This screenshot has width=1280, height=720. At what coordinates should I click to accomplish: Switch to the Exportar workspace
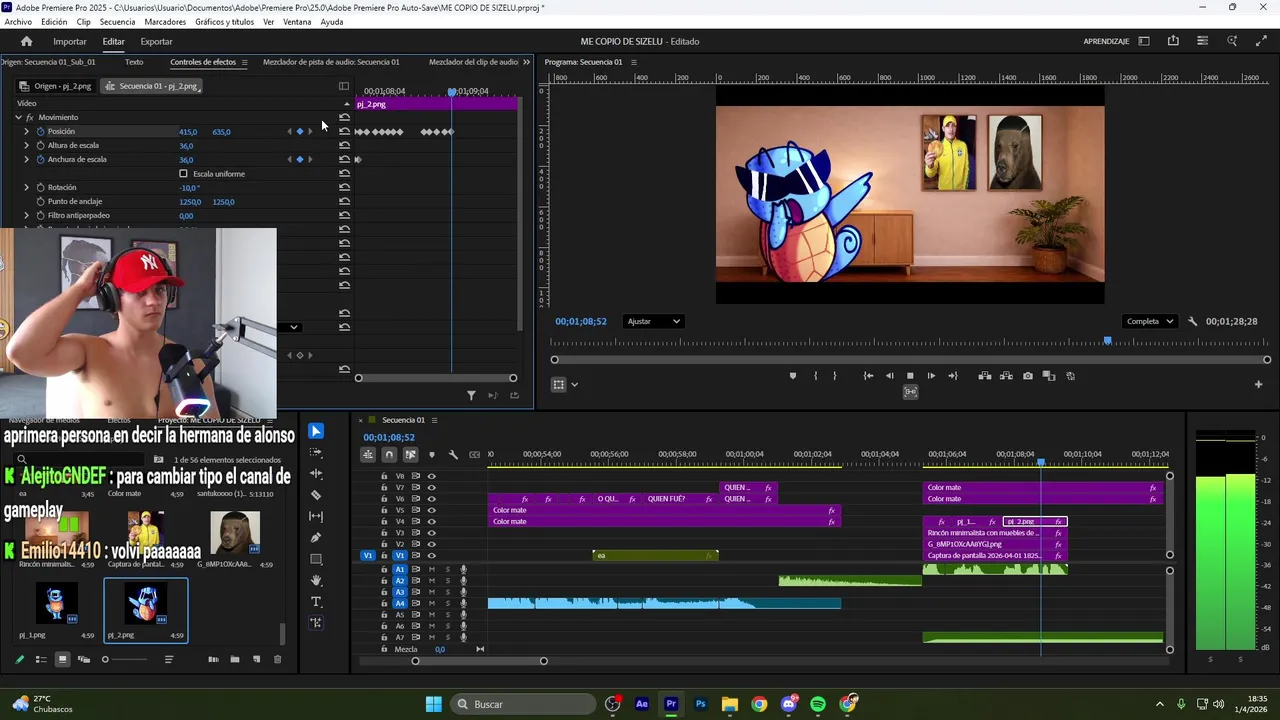click(156, 41)
